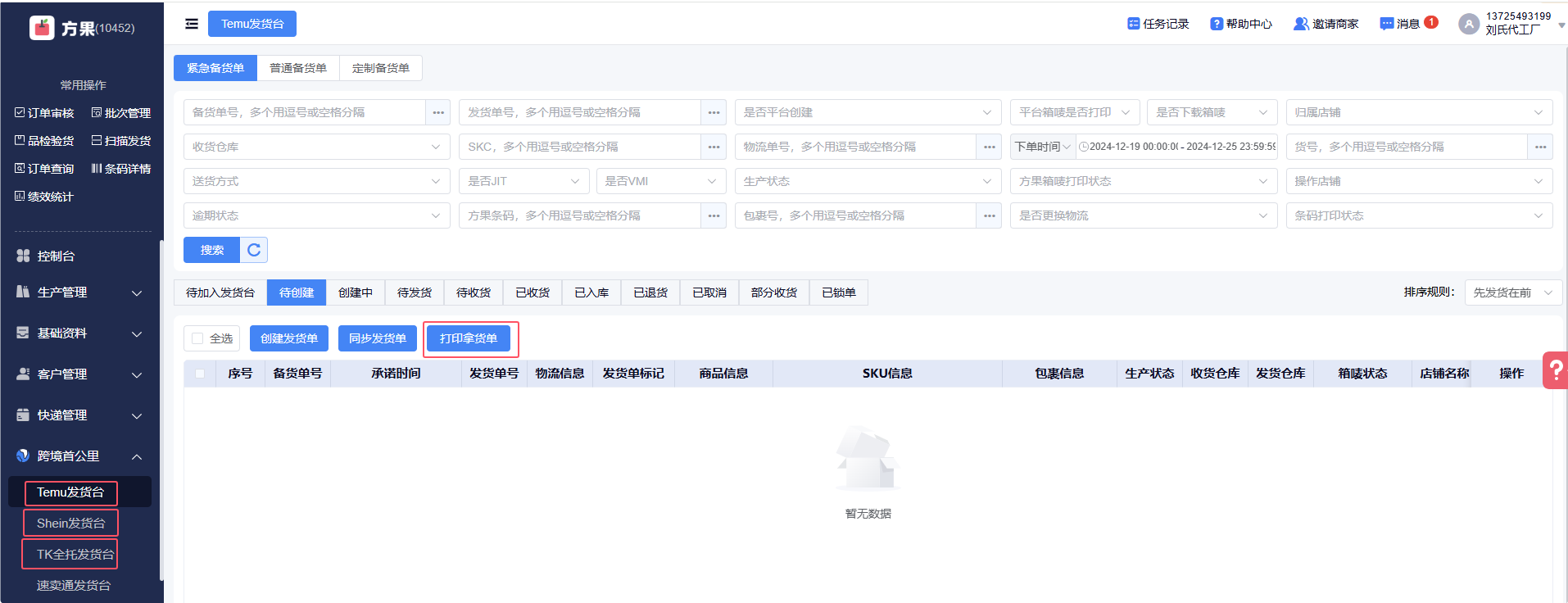Click the red question mark help float
Image resolution: width=1568 pixels, height=603 pixels.
pyautogui.click(x=1554, y=370)
